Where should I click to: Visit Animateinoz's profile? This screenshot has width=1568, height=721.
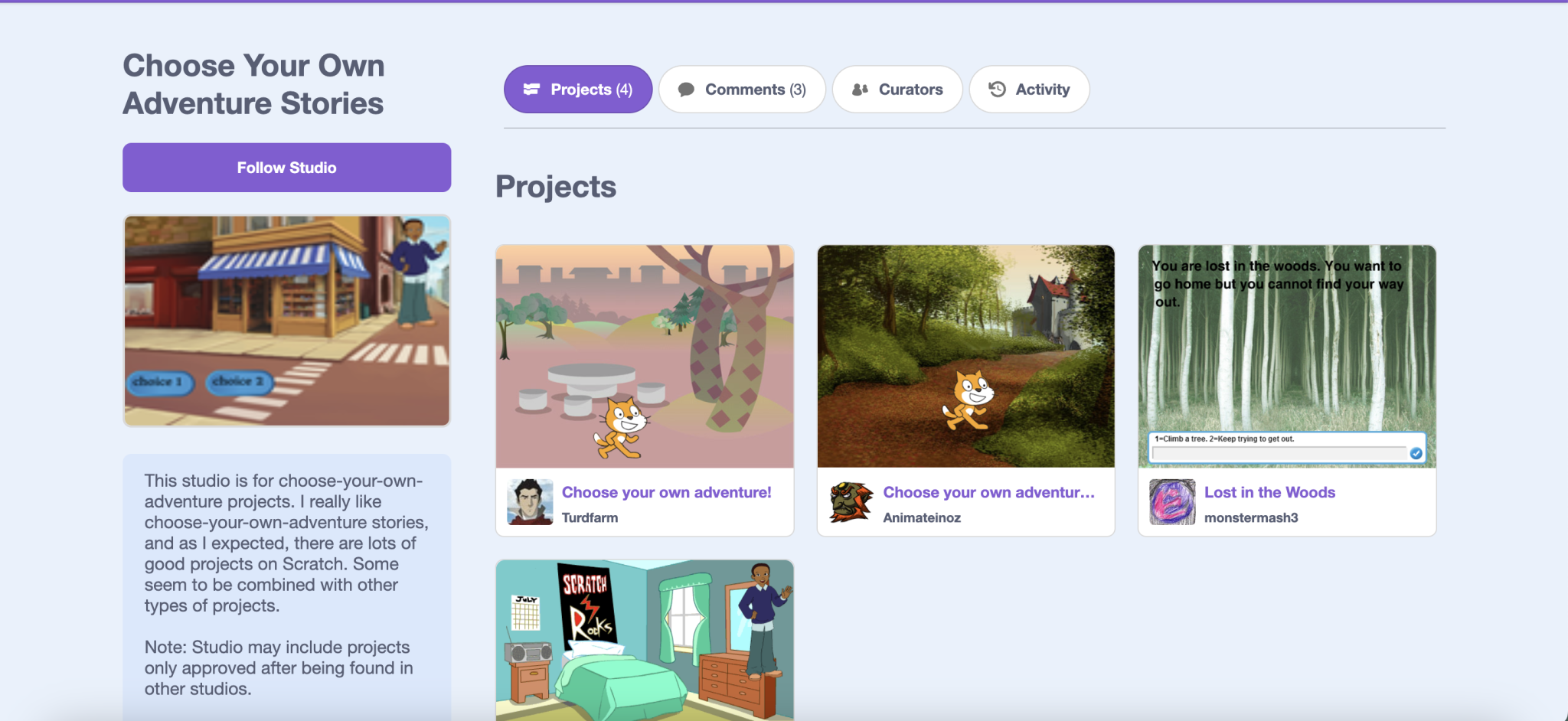924,517
